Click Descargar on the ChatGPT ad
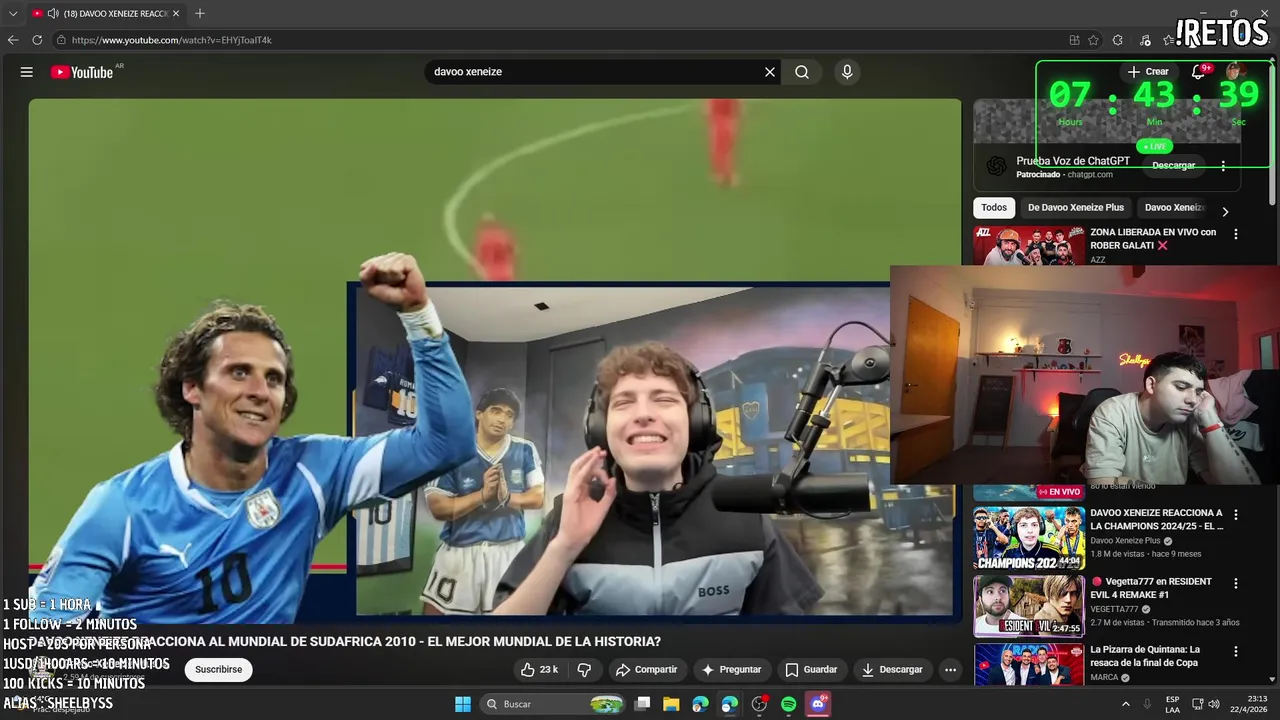The width and height of the screenshot is (1280, 720). point(1173,166)
